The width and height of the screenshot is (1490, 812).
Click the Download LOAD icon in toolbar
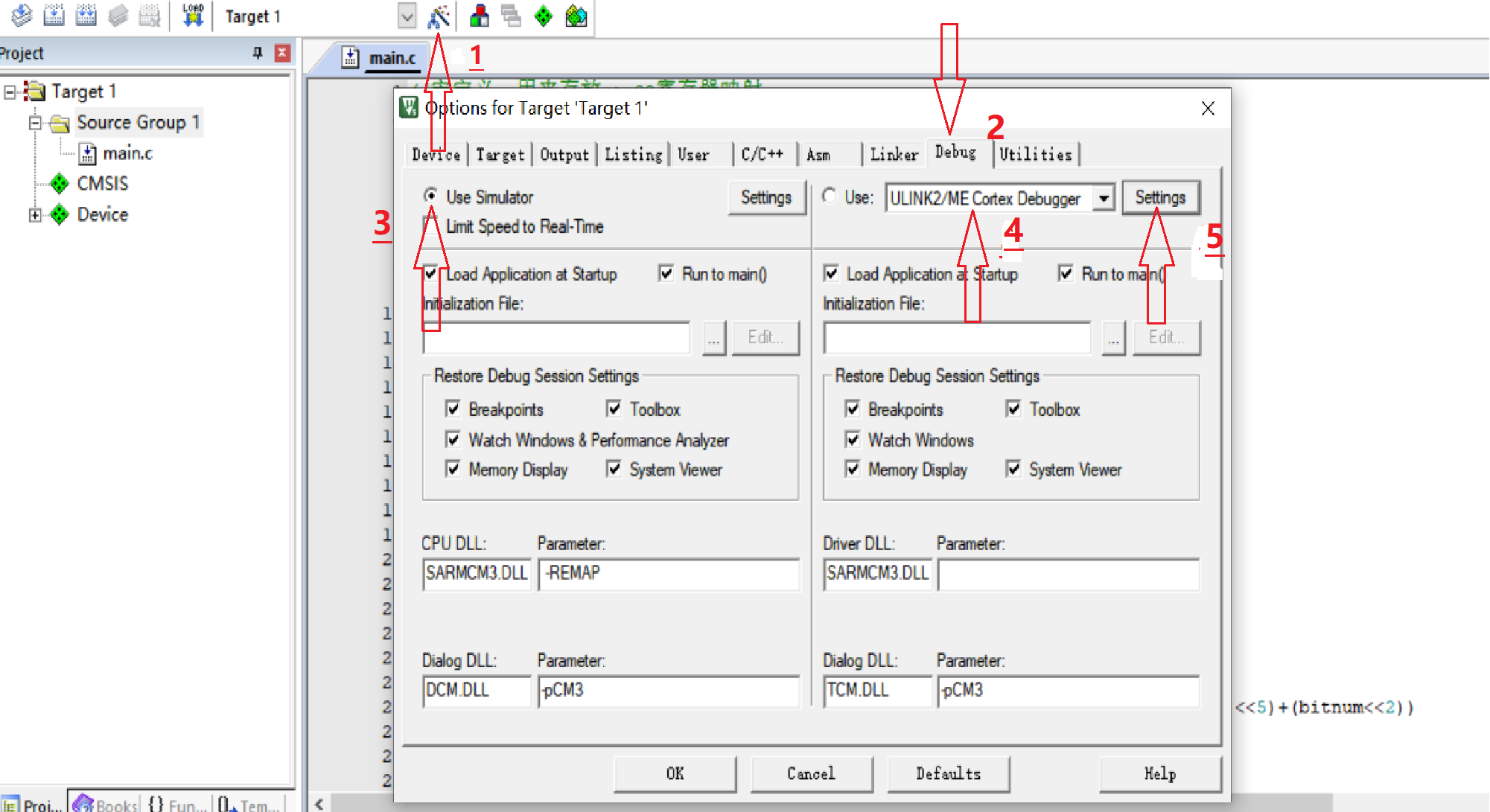[193, 15]
